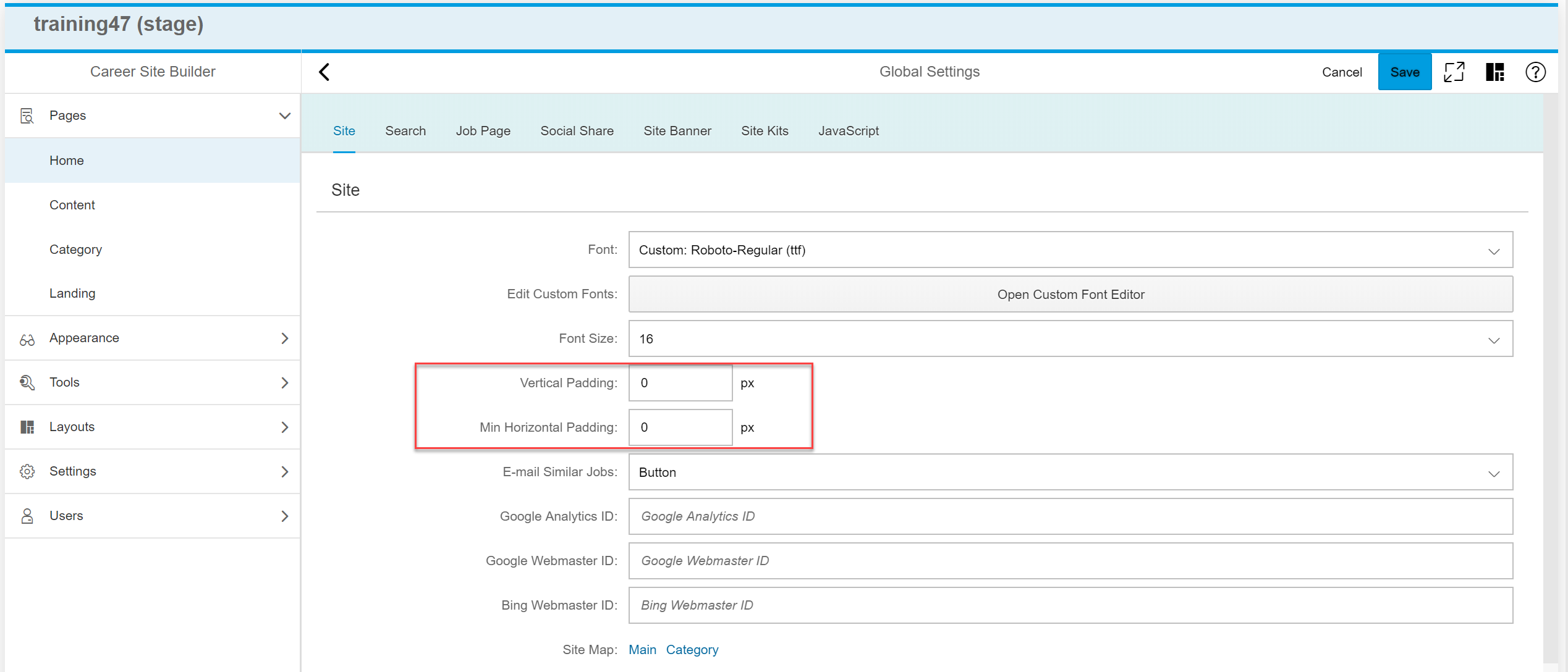Expand the Appearance menu chevron
The height and width of the screenshot is (672, 1568).
point(284,338)
